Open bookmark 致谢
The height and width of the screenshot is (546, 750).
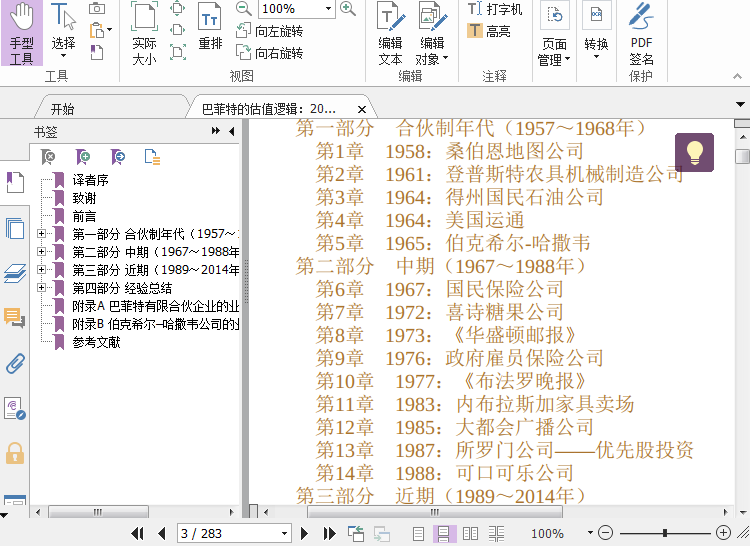pos(84,198)
